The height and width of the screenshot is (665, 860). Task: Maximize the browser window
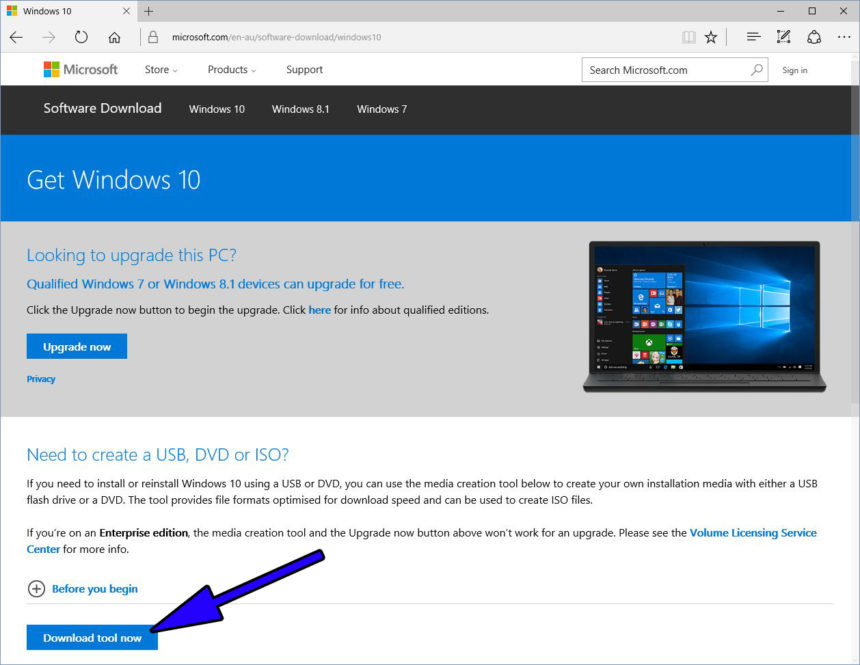pos(812,11)
